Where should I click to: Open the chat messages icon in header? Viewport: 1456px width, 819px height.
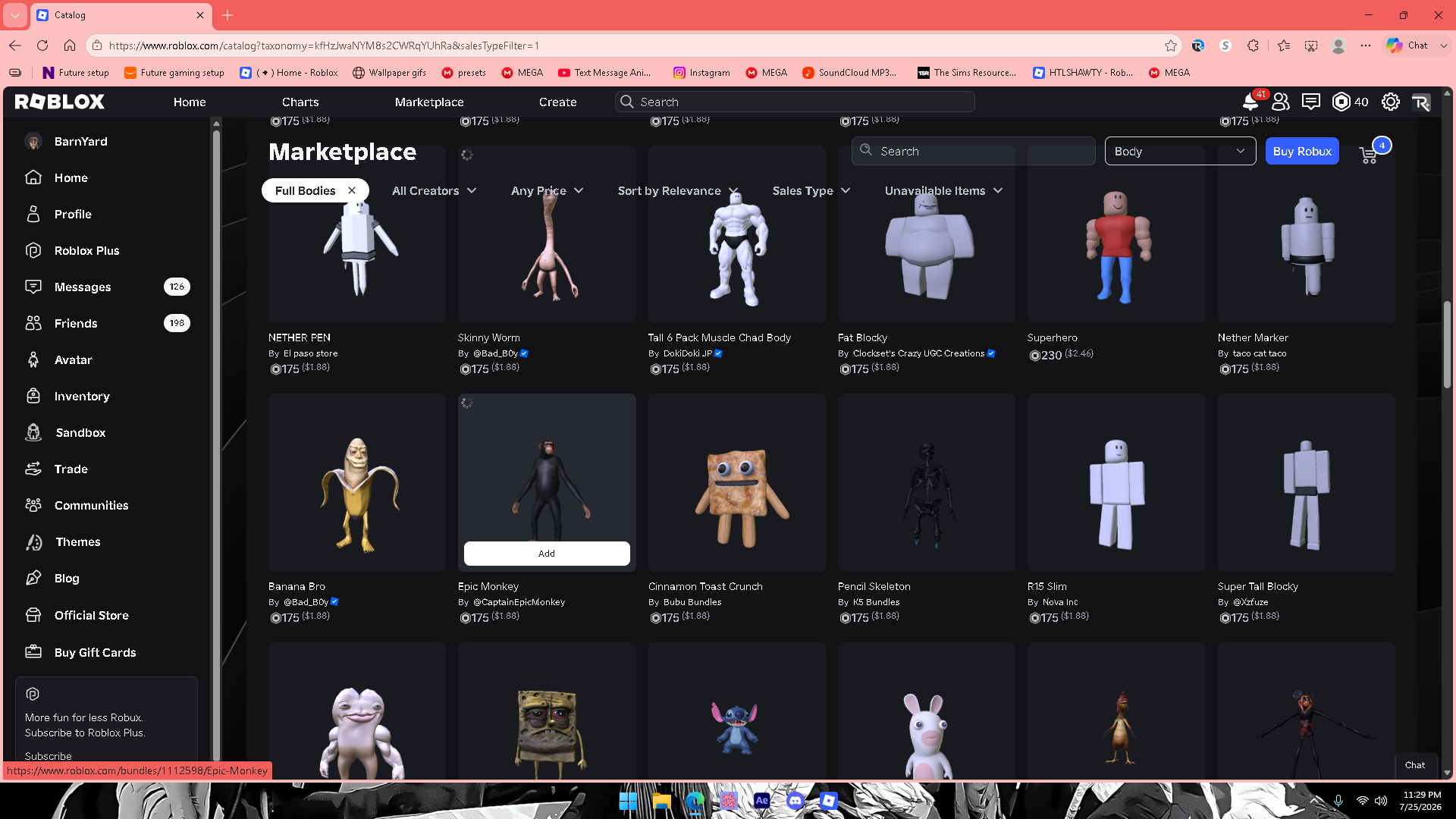point(1311,102)
